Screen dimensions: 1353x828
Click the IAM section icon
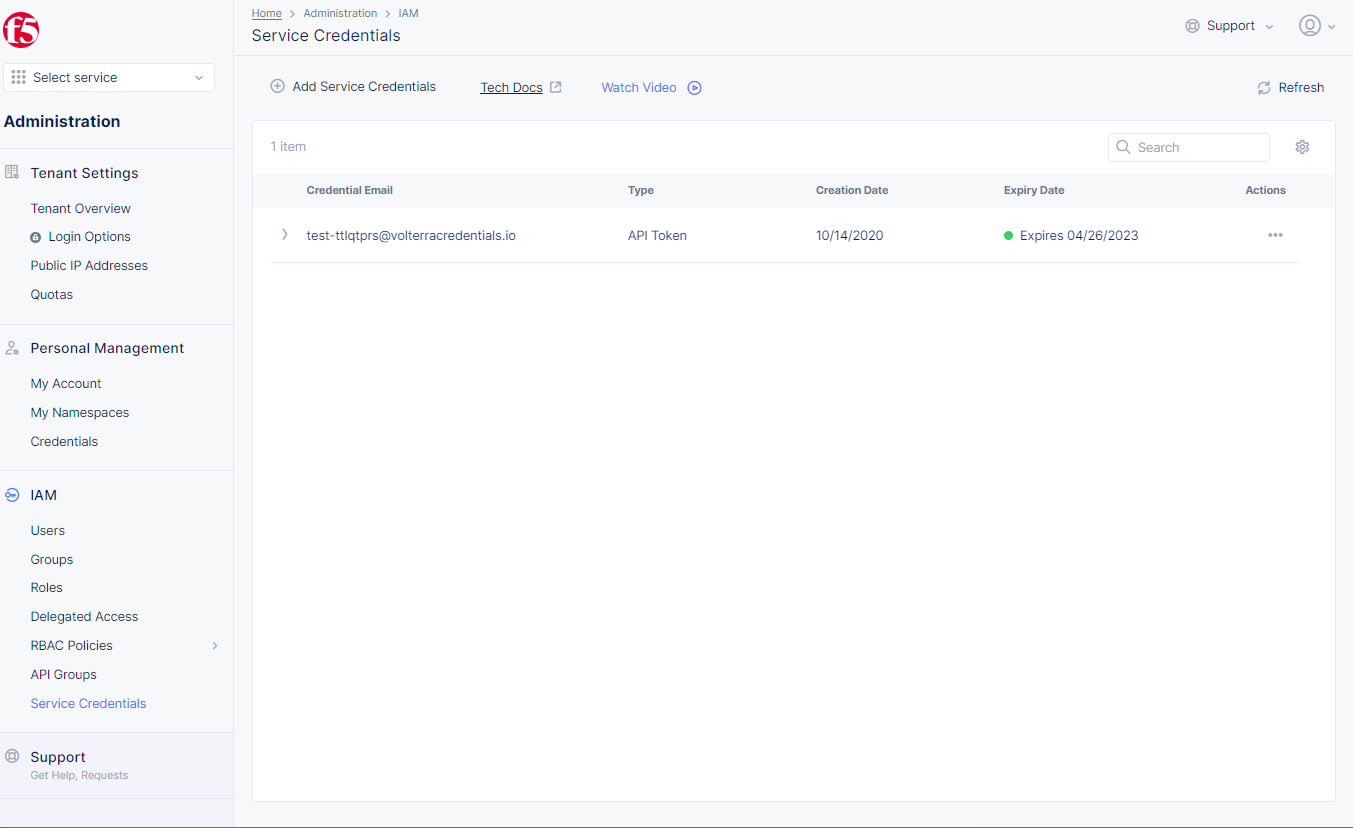(x=11, y=494)
